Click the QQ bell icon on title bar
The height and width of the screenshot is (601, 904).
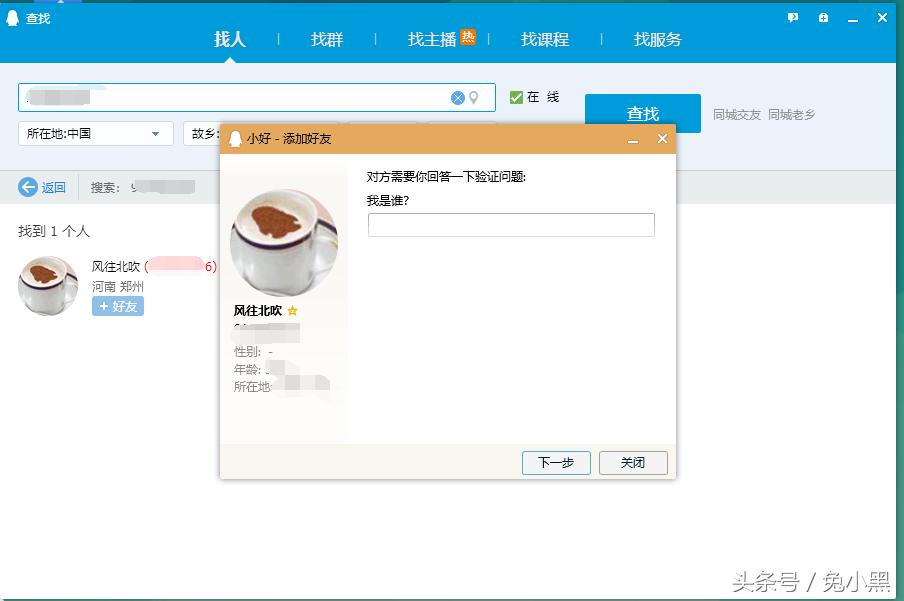tap(12, 17)
